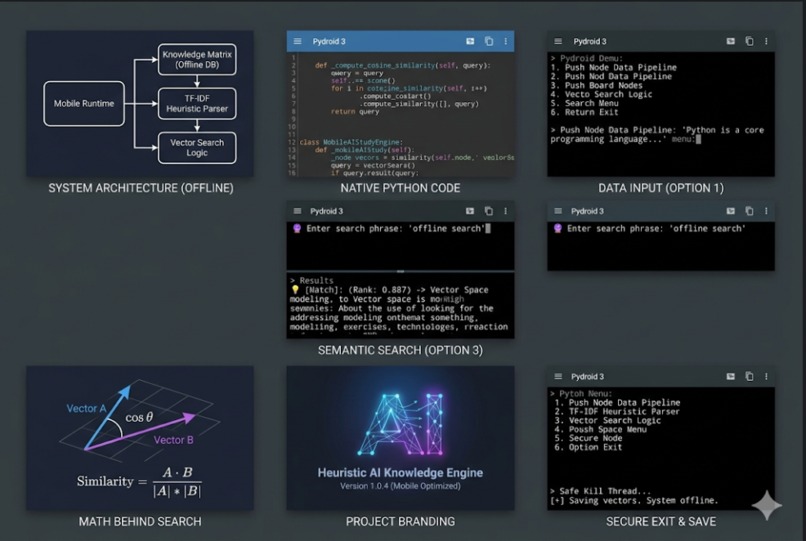
Task: Click 'PROJECT BRANDING' caption
Action: tap(400, 521)
